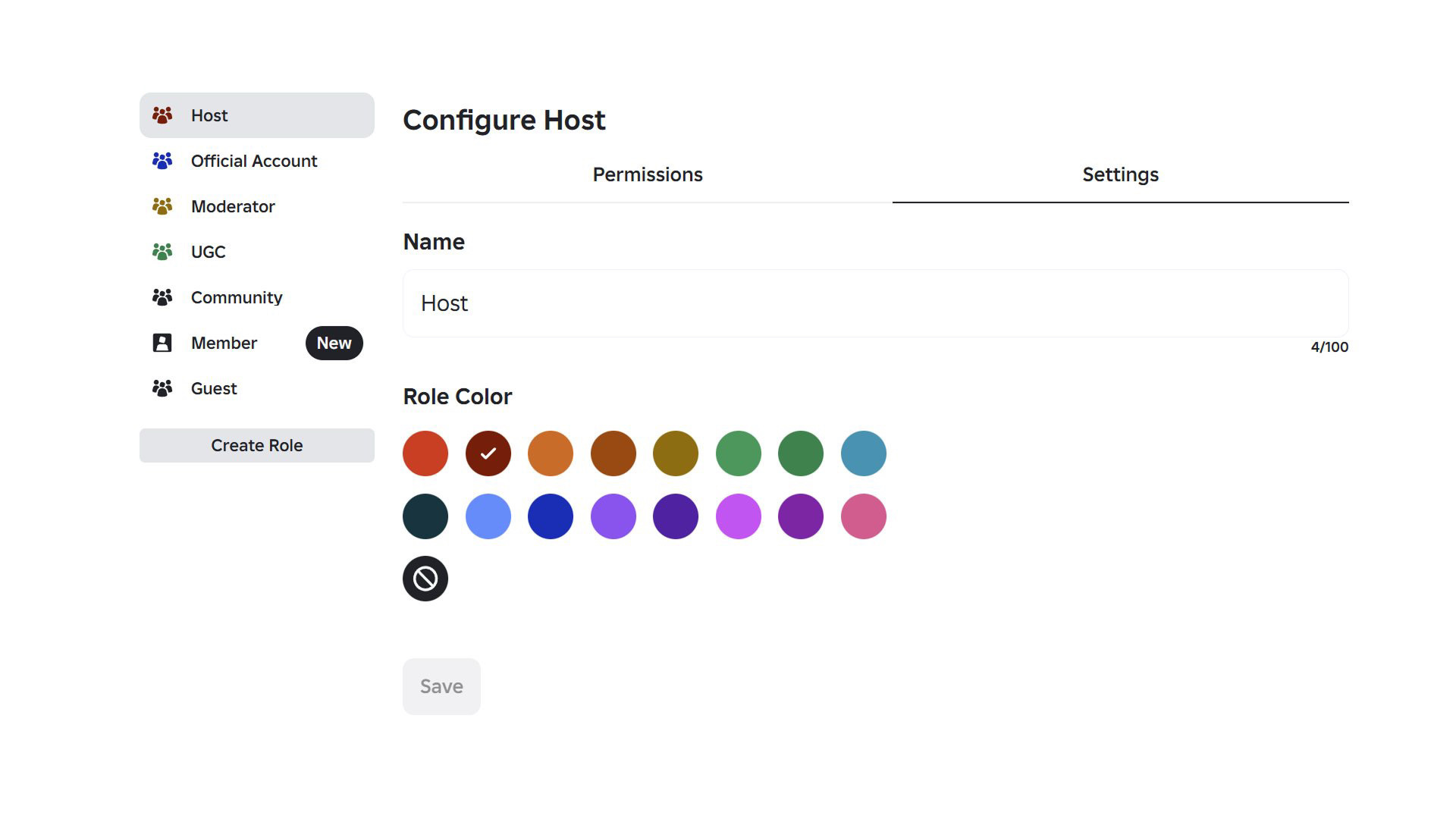
Task: Click the UGC role icon
Action: 164,251
